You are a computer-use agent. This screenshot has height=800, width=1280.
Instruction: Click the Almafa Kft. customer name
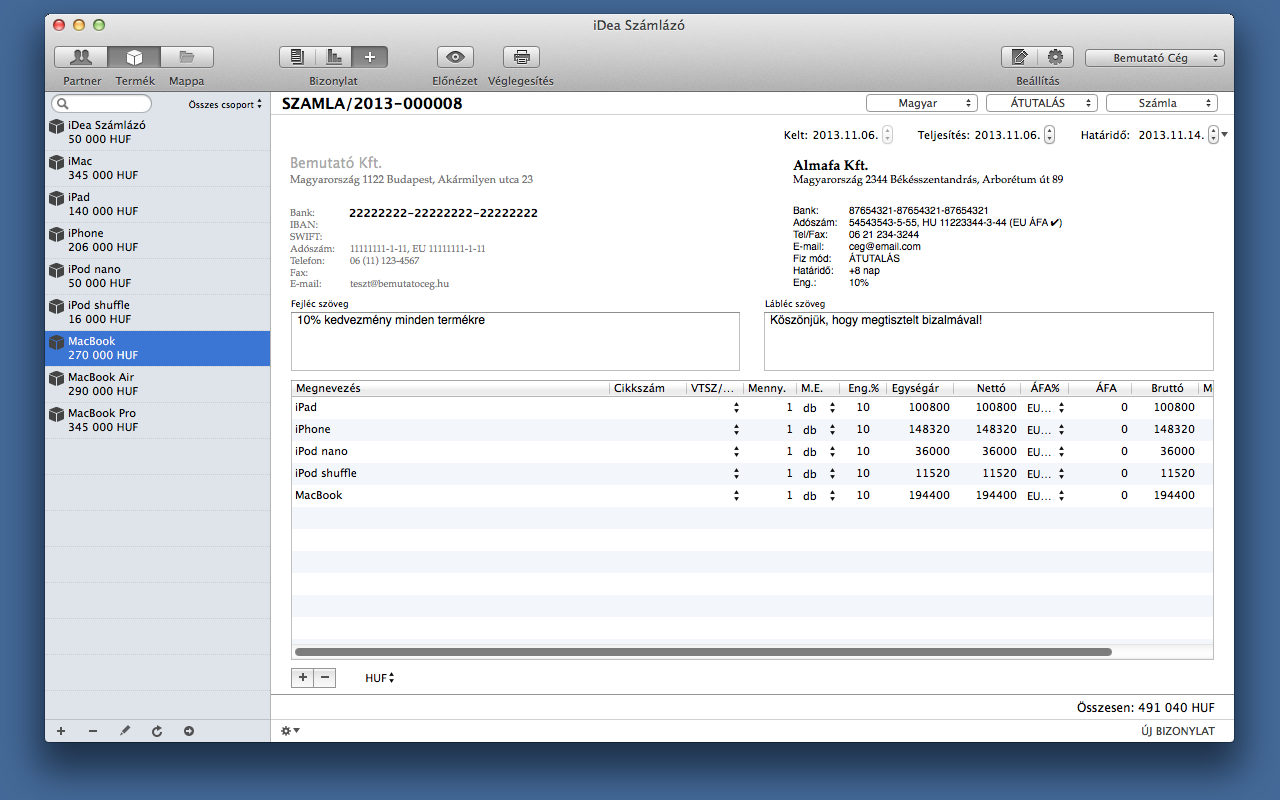[x=830, y=165]
